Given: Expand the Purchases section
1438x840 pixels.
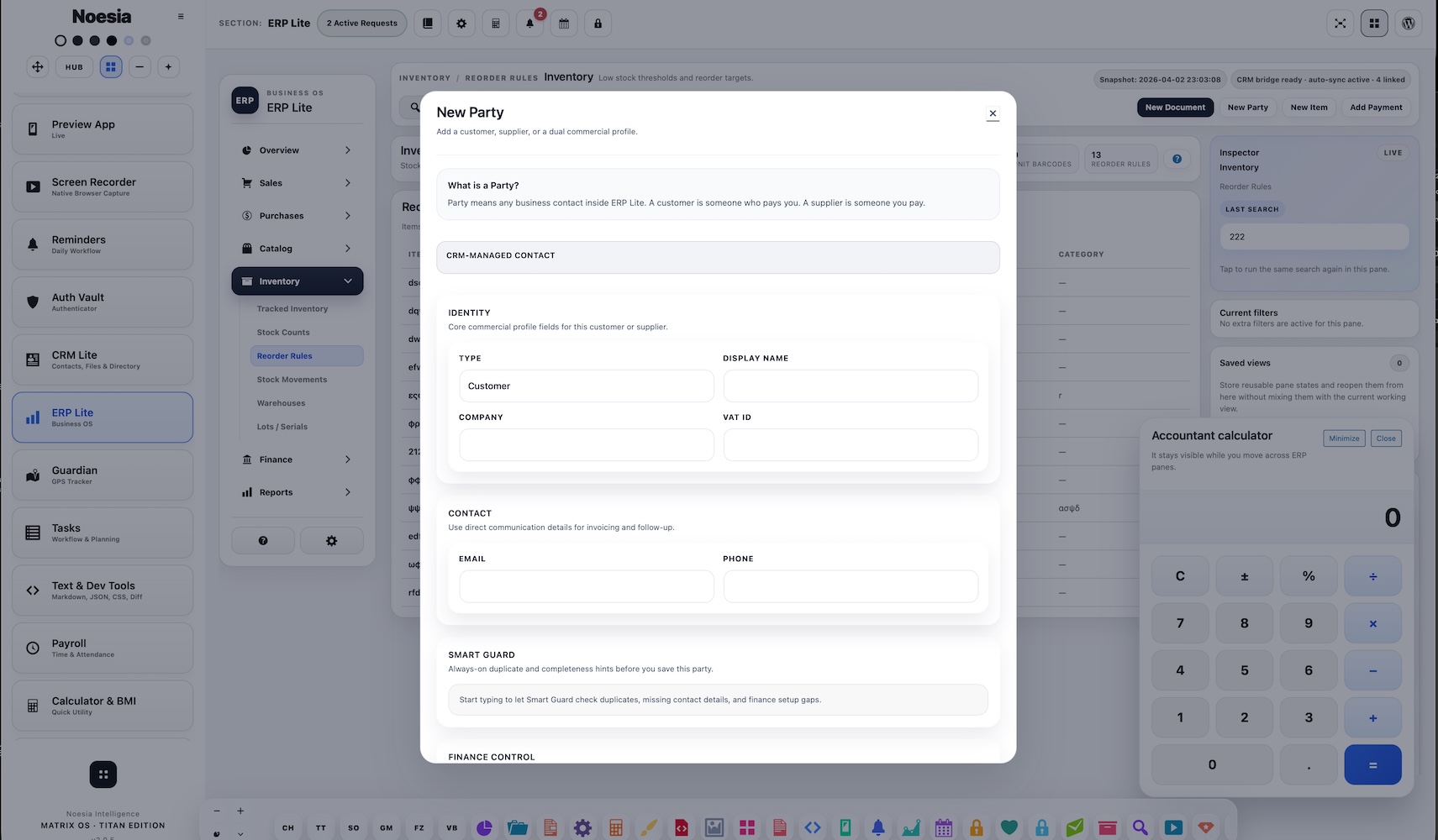Looking at the screenshot, I should click(298, 216).
